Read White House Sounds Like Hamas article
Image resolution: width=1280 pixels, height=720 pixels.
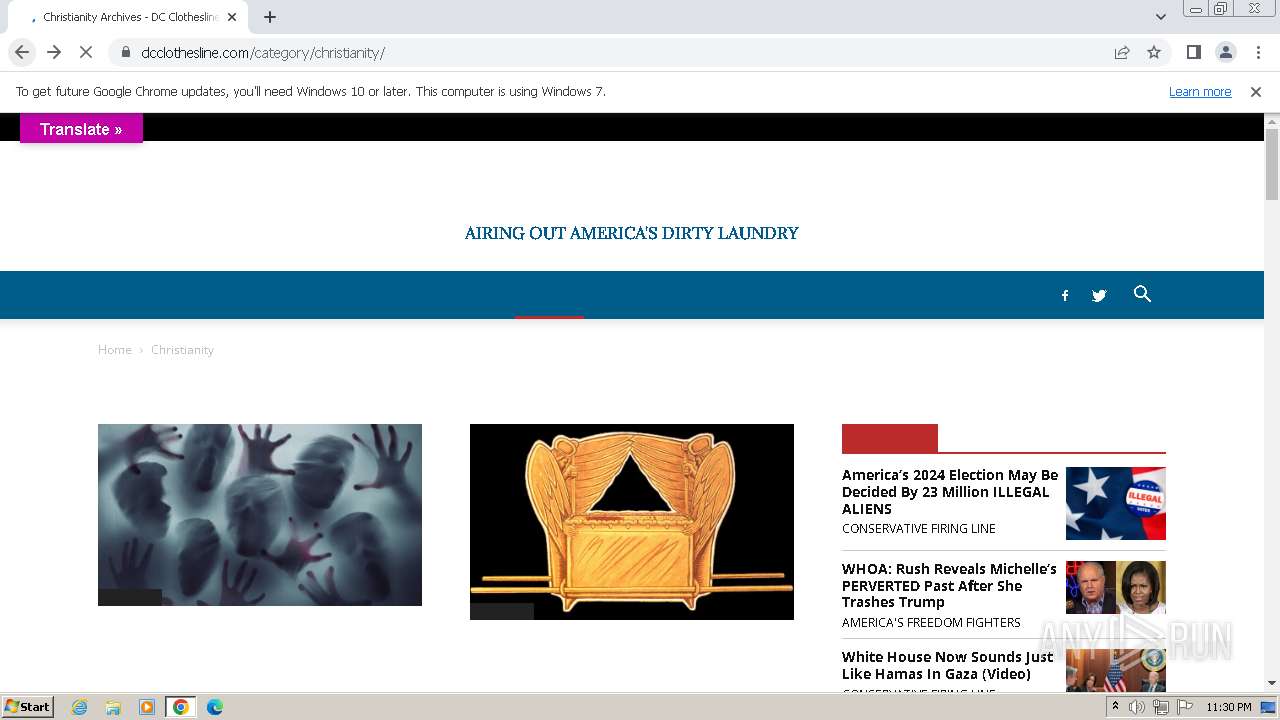coord(947,665)
